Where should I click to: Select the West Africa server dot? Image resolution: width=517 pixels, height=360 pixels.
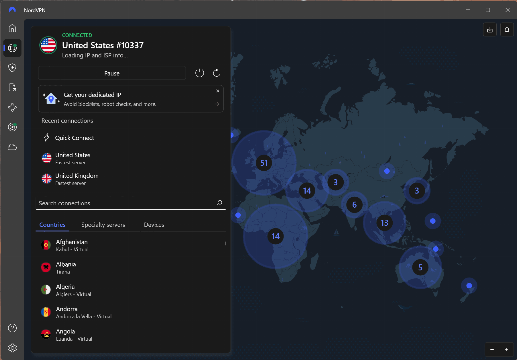pos(238,215)
